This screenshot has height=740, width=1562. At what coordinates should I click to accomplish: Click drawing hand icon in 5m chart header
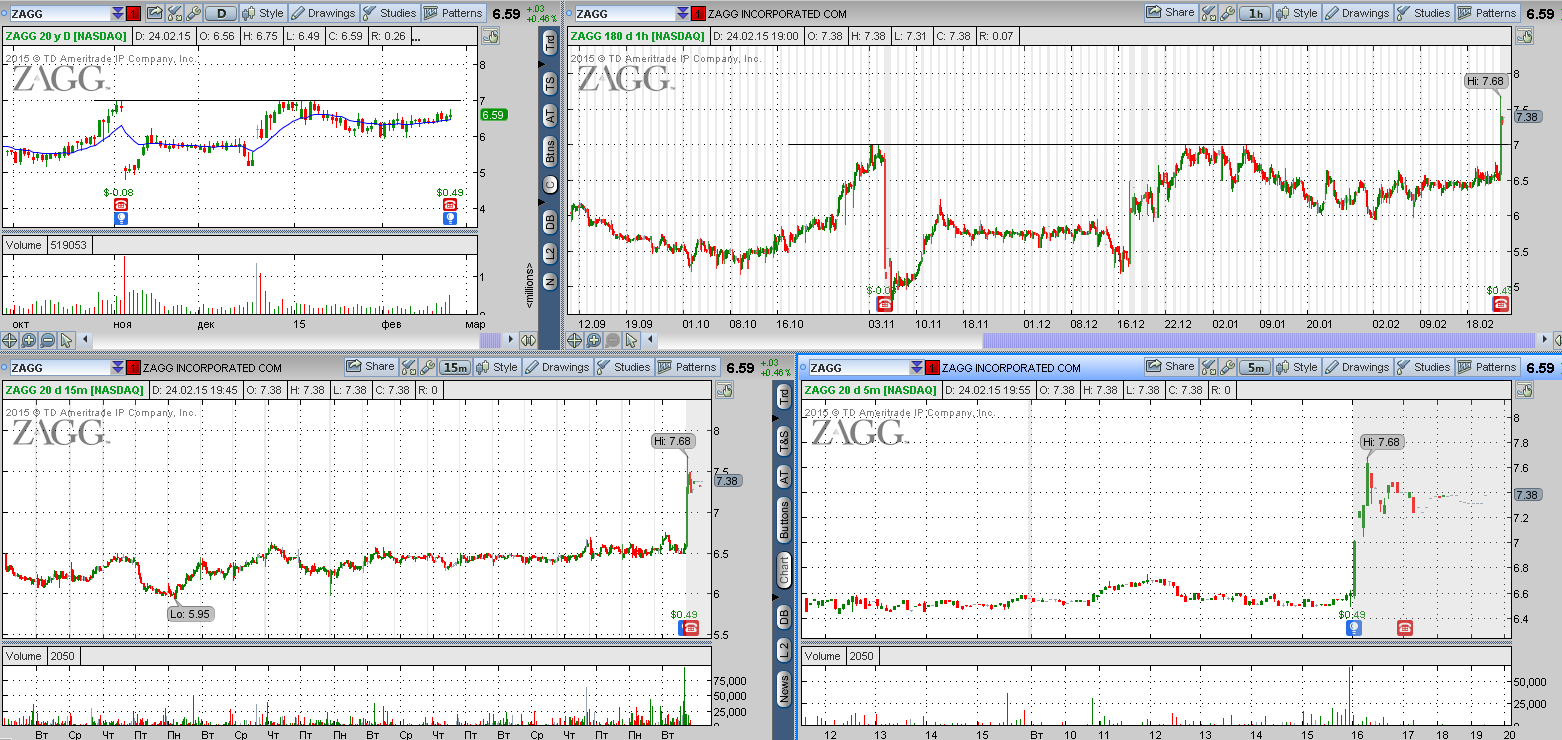(1524, 390)
